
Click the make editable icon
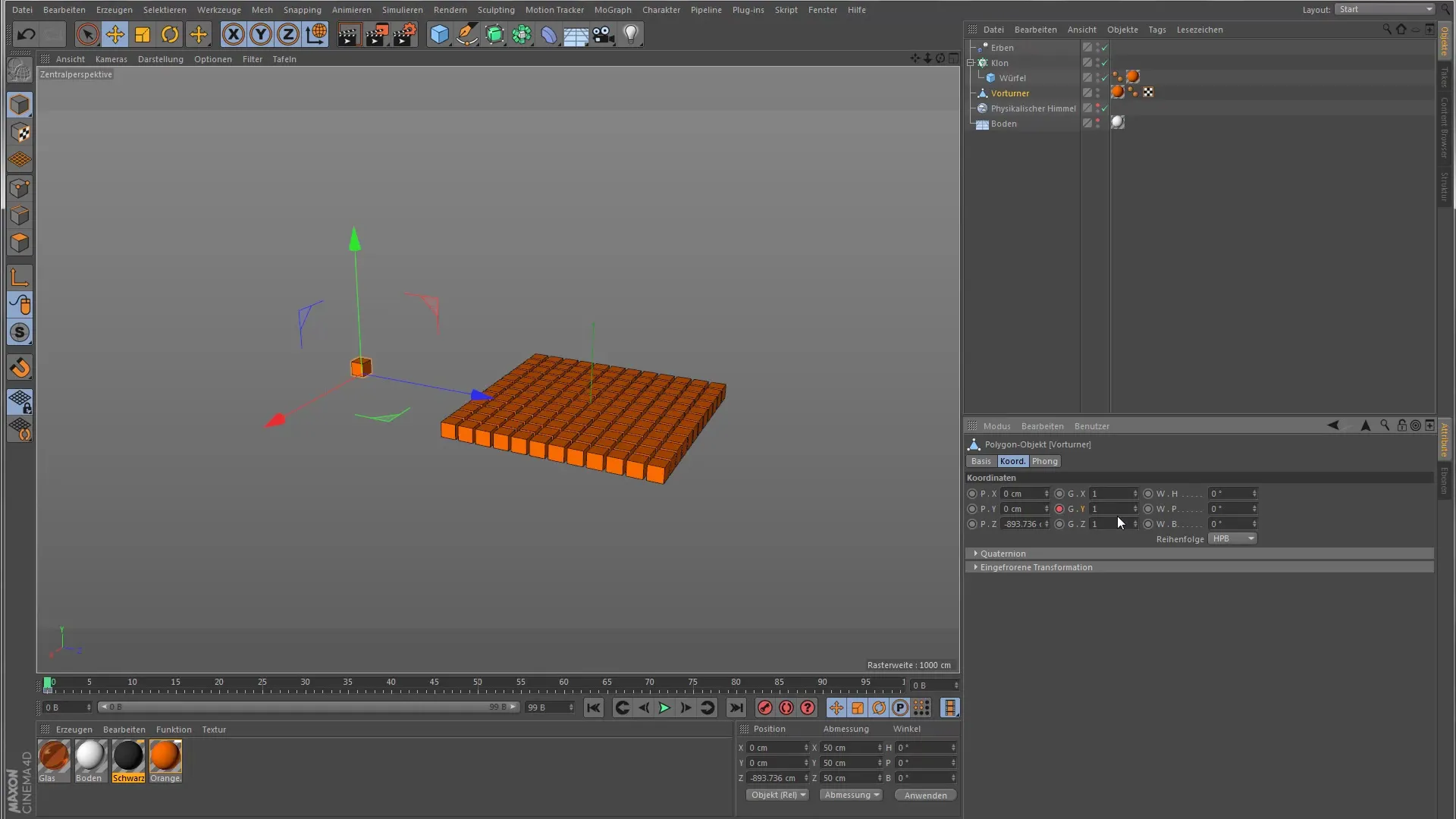(20, 71)
